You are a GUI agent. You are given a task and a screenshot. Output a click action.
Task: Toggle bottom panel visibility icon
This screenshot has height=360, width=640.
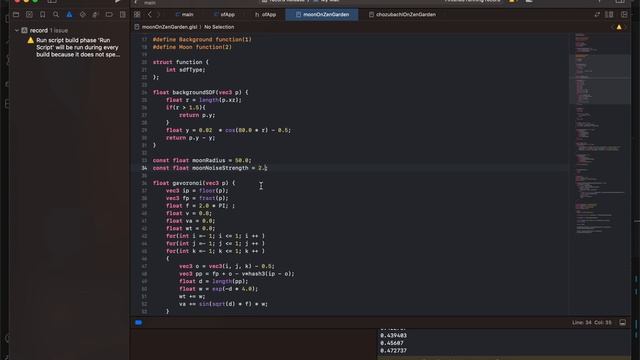622,322
